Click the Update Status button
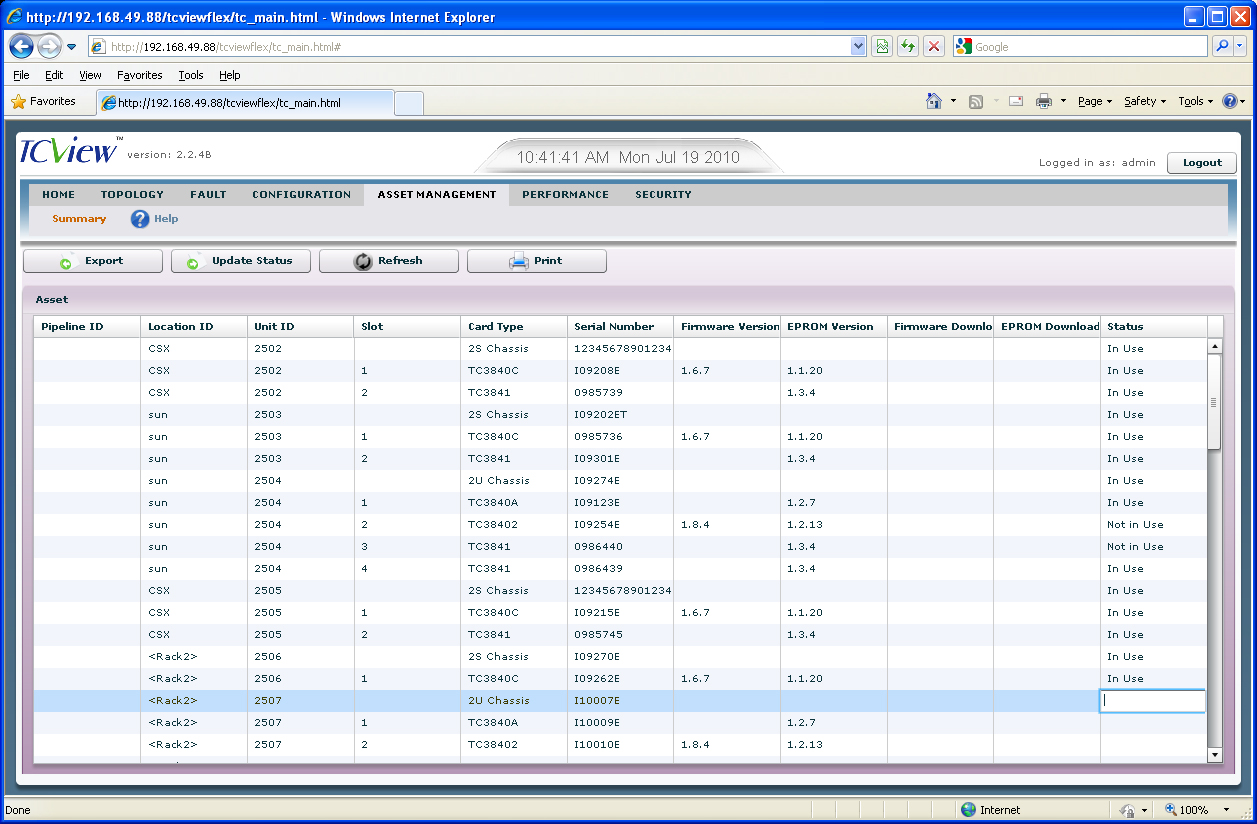Image resolution: width=1257 pixels, height=824 pixels. click(x=241, y=261)
